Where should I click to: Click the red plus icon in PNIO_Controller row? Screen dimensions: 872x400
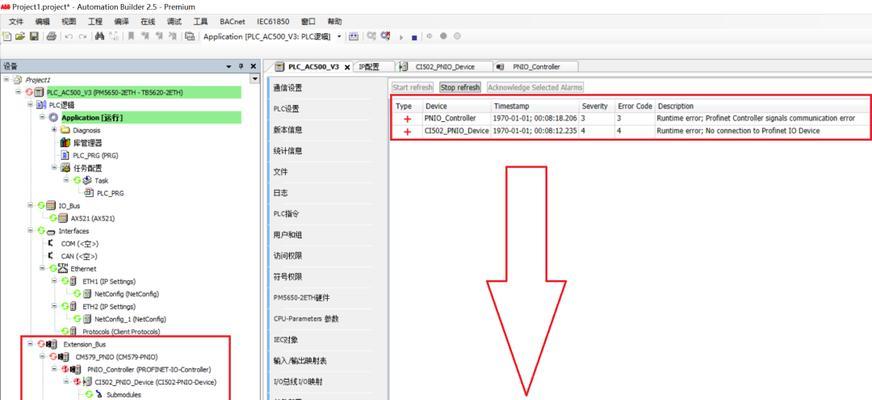(x=408, y=118)
